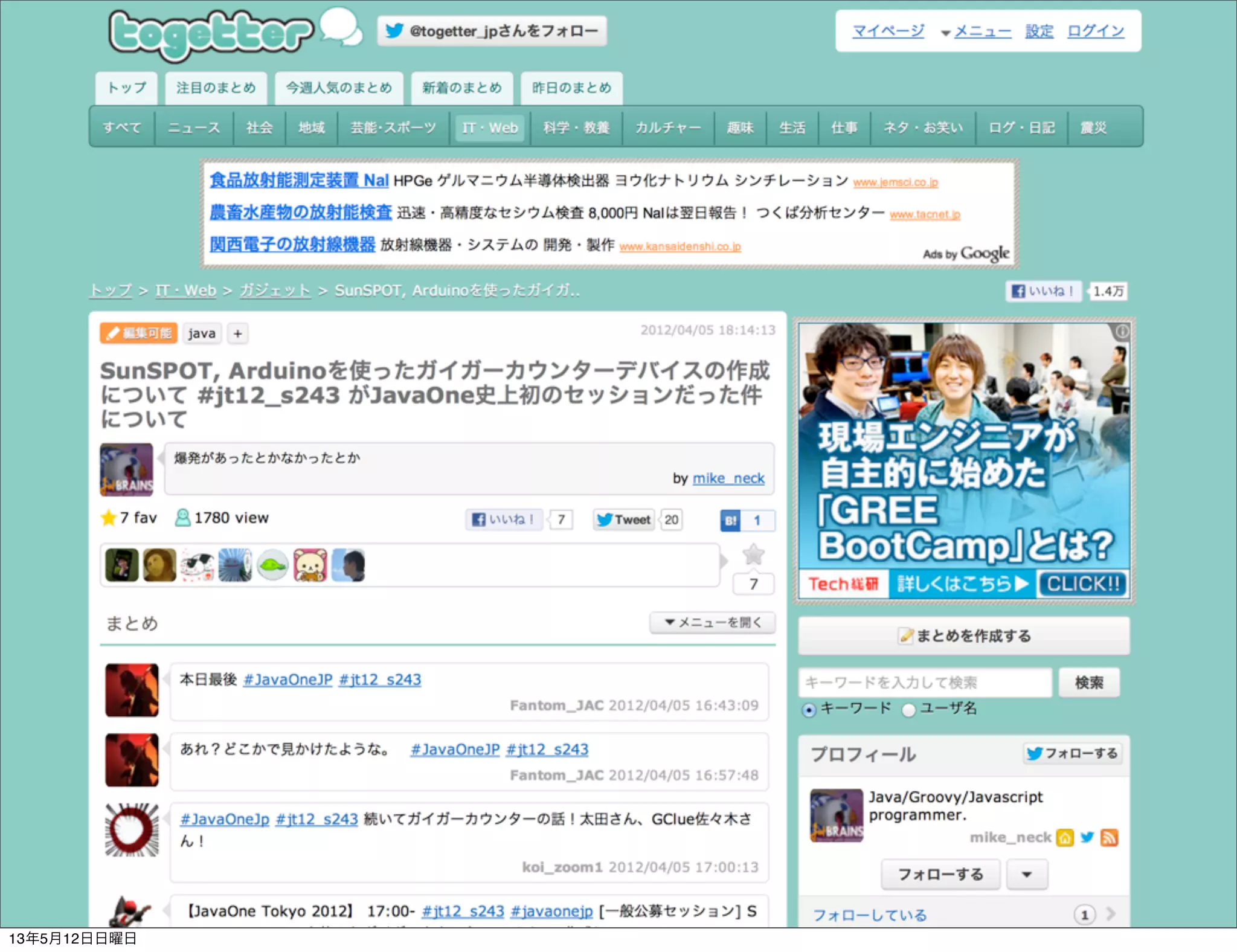Click the yellow home icon beside mike_neck

click(1065, 837)
